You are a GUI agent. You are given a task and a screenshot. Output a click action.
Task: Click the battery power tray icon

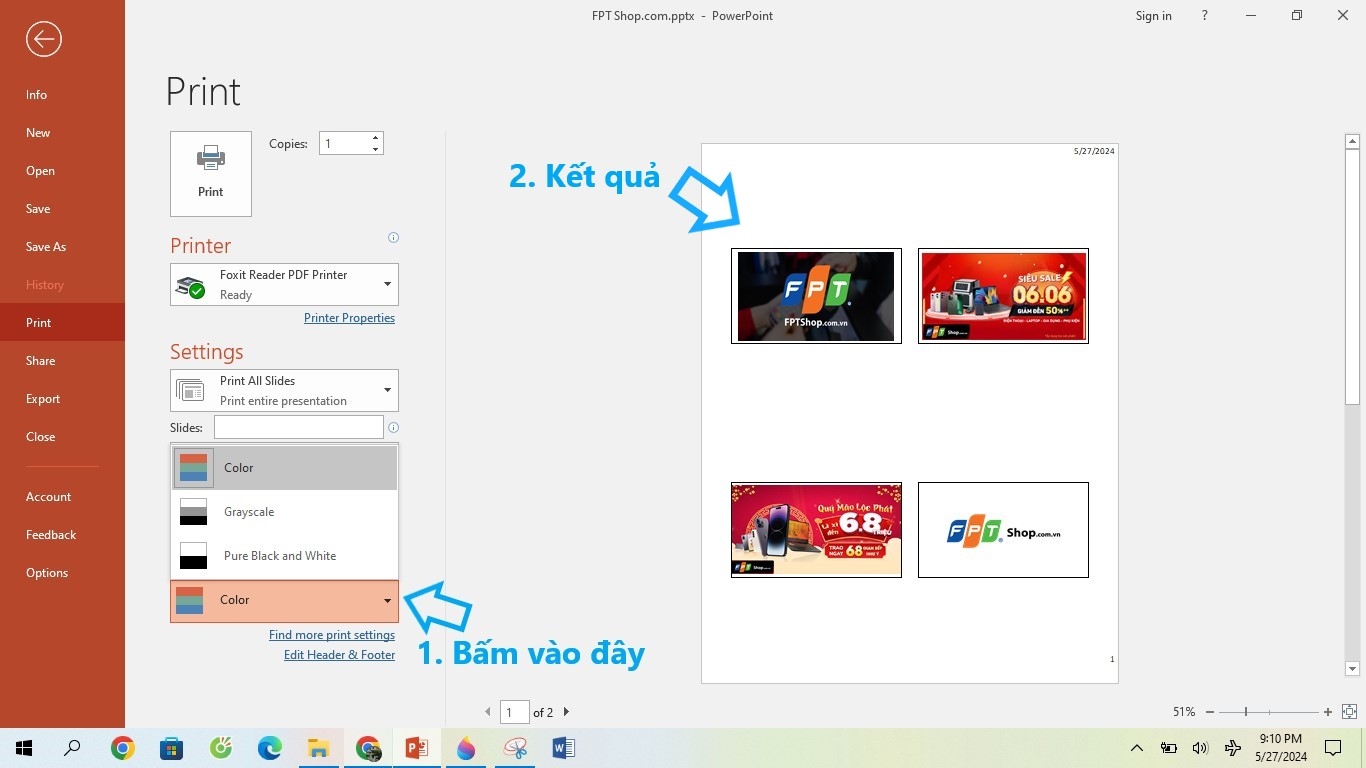pos(1168,748)
